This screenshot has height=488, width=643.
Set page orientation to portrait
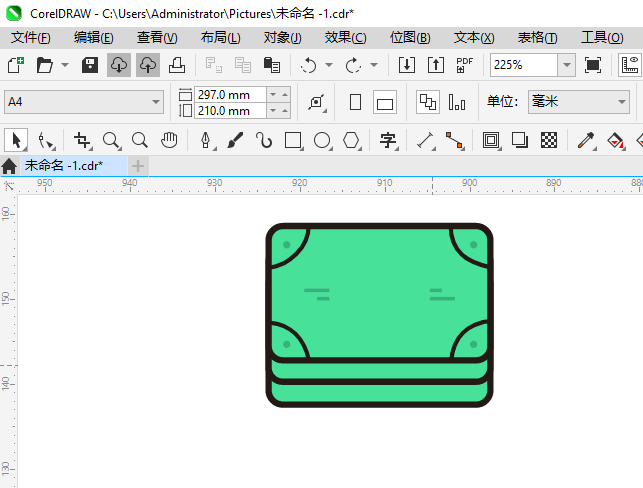click(356, 102)
